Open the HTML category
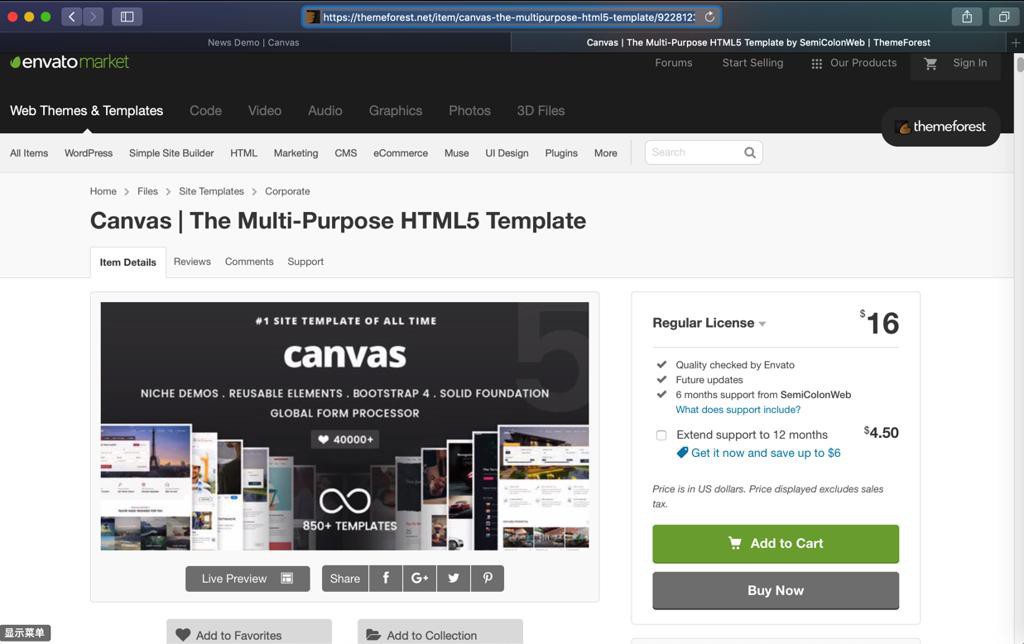The image size is (1024, 644). [244, 153]
